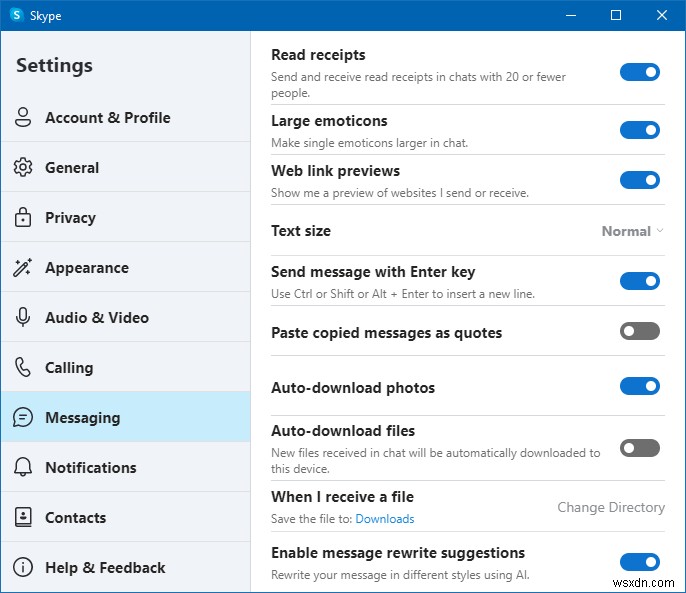
Task: Enable Paste copied messages as quotes
Action: [x=640, y=331]
